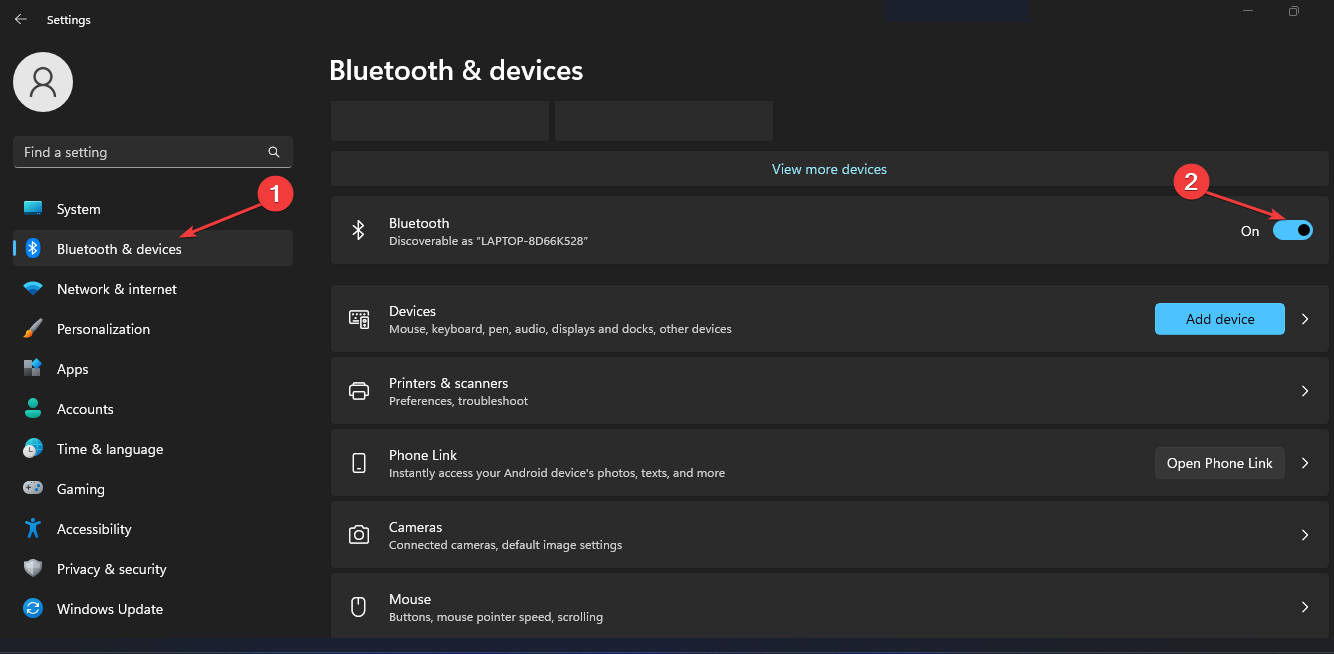1334x654 pixels.
Task: Select Time & language in sidebar
Action: pyautogui.click(x=109, y=449)
